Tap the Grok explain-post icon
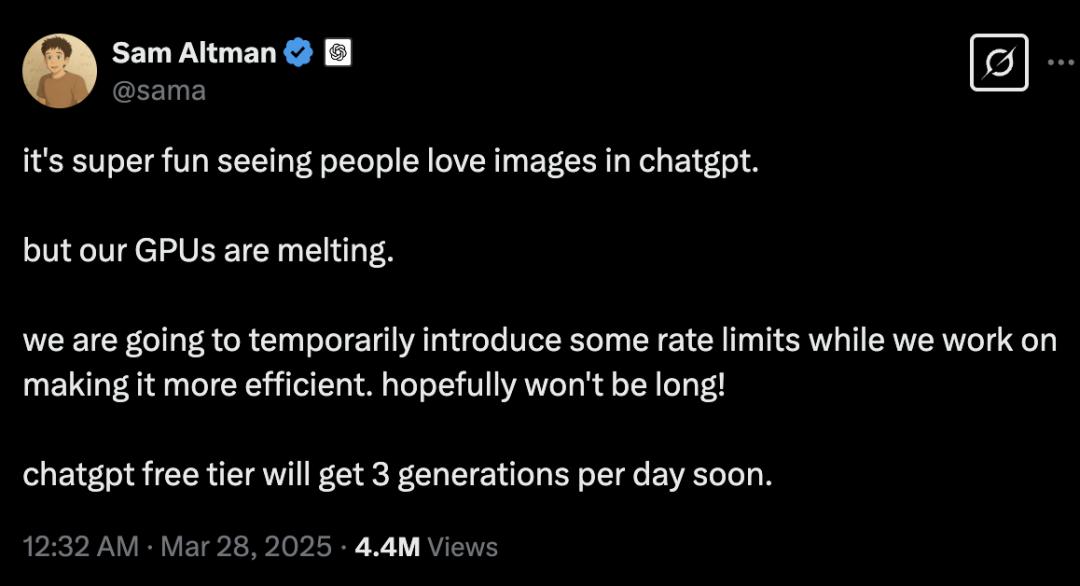 tap(999, 63)
